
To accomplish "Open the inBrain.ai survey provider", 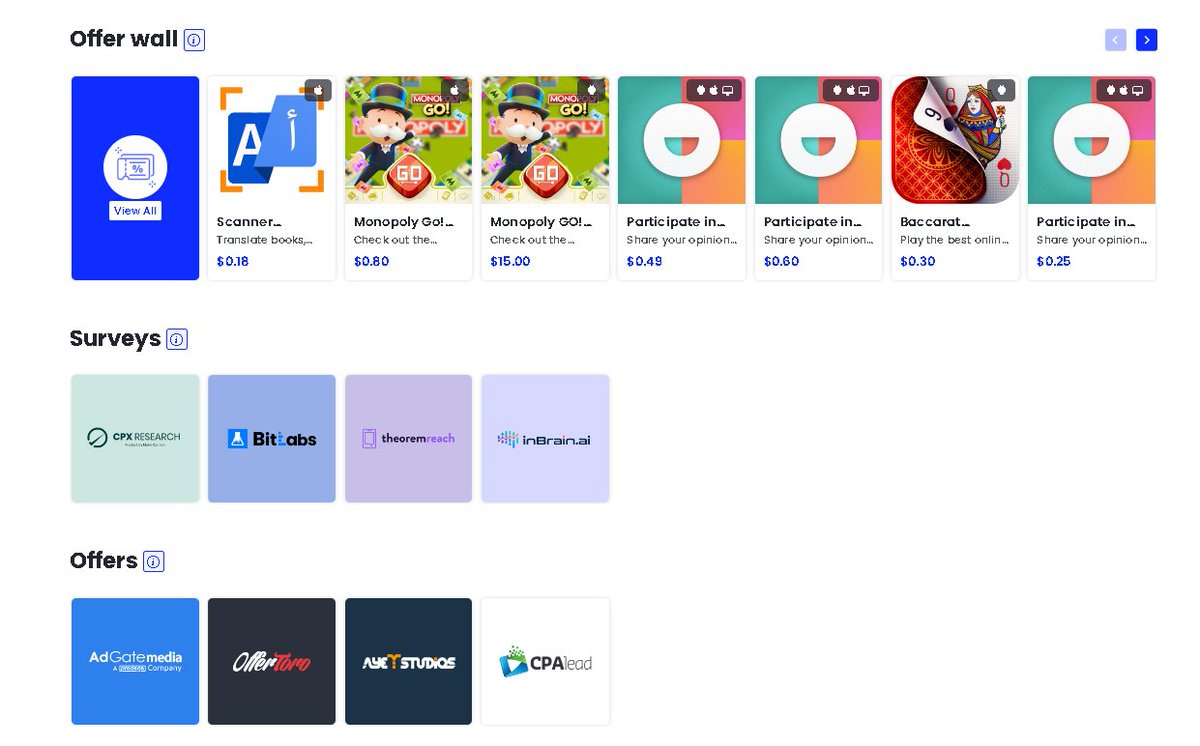I will (x=545, y=439).
